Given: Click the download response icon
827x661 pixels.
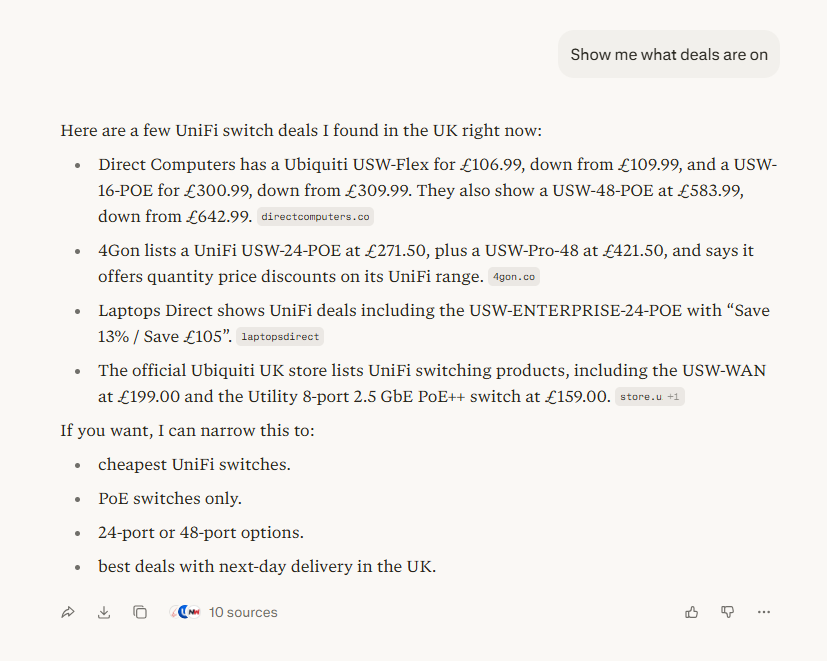Looking at the screenshot, I should (x=104, y=612).
